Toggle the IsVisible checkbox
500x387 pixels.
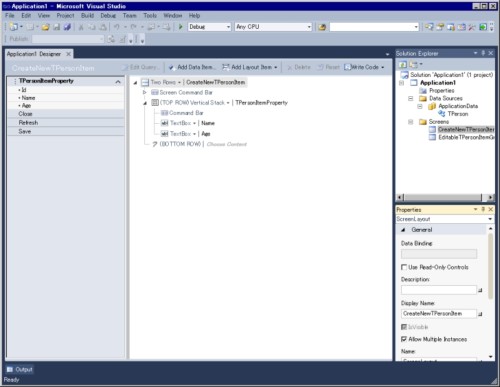(x=404, y=327)
